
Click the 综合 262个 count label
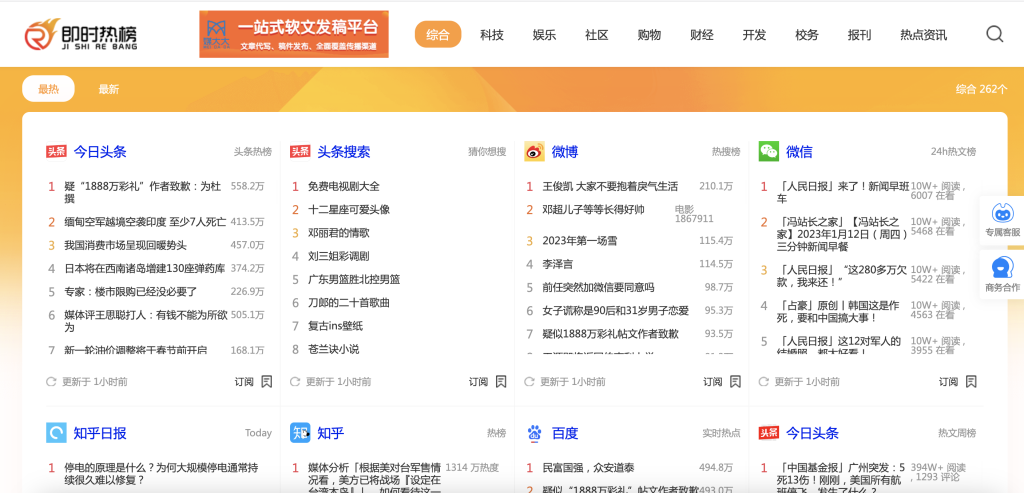tap(982, 89)
